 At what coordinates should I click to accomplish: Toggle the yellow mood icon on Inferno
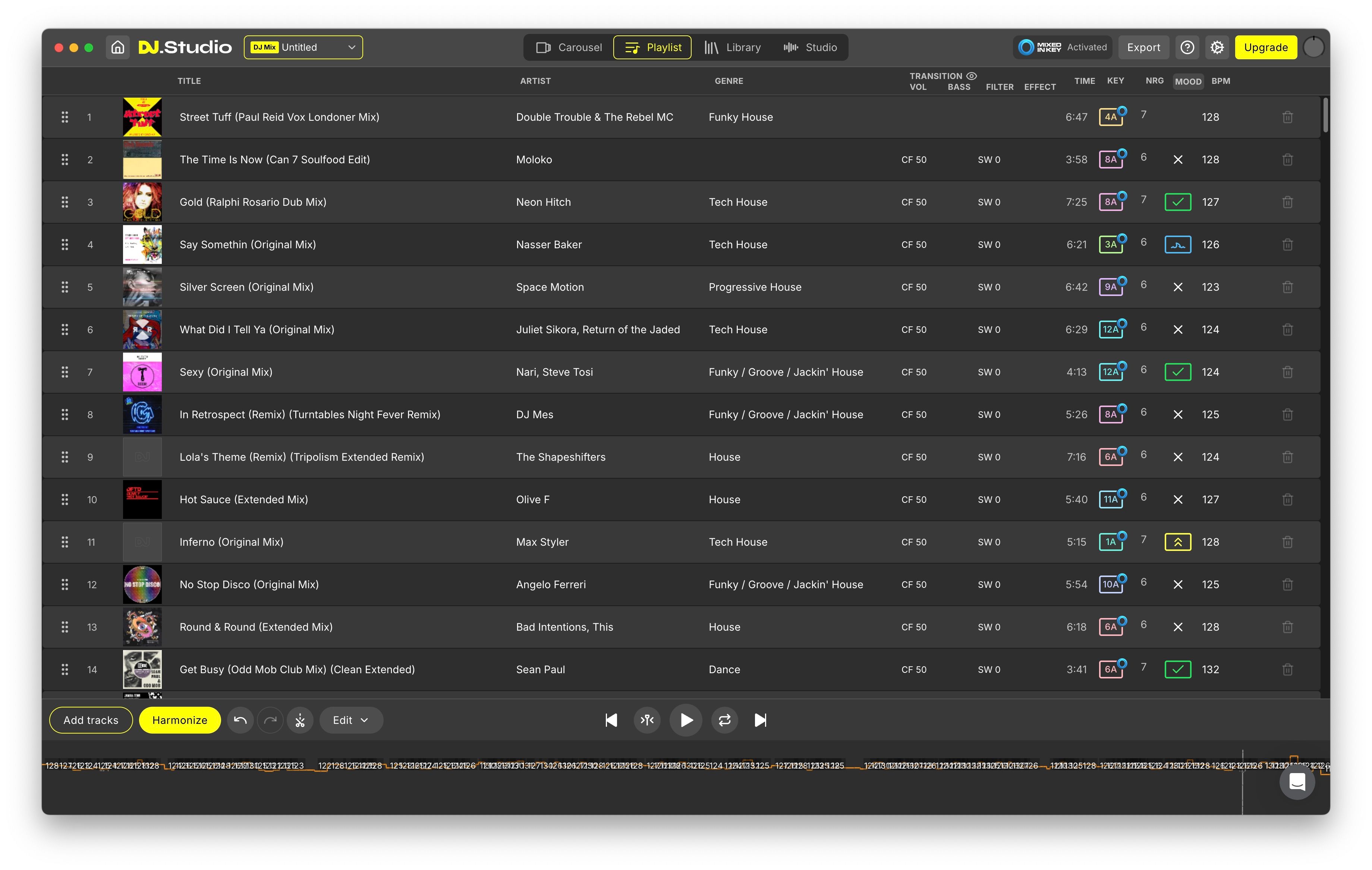(x=1178, y=542)
